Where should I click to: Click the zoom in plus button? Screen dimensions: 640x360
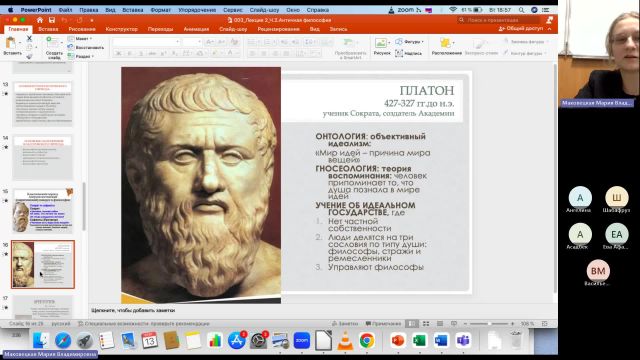click(513, 324)
